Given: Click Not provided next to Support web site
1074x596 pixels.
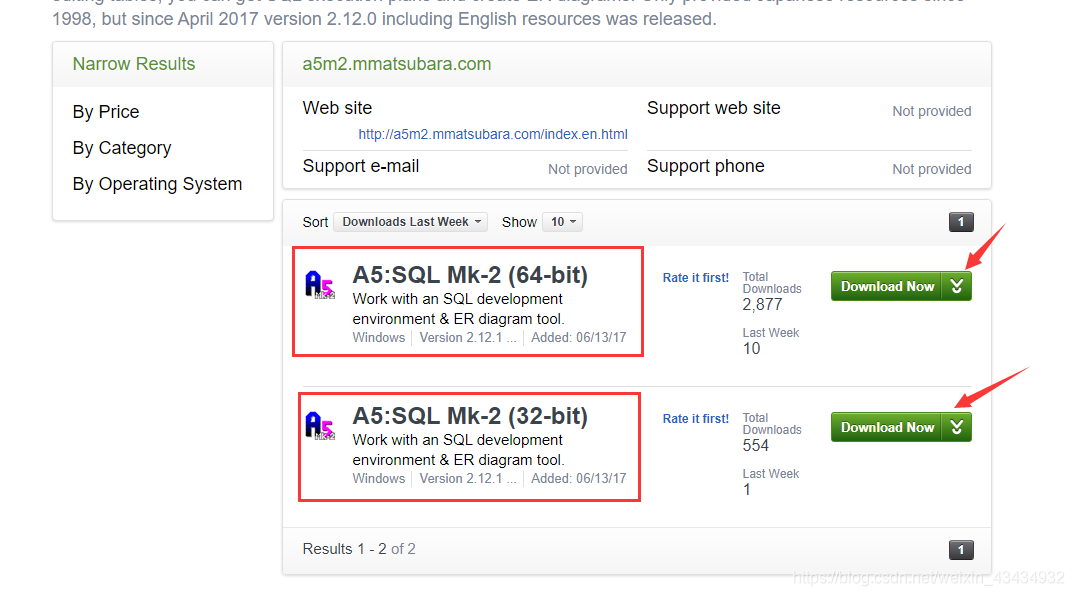Looking at the screenshot, I should tap(932, 111).
